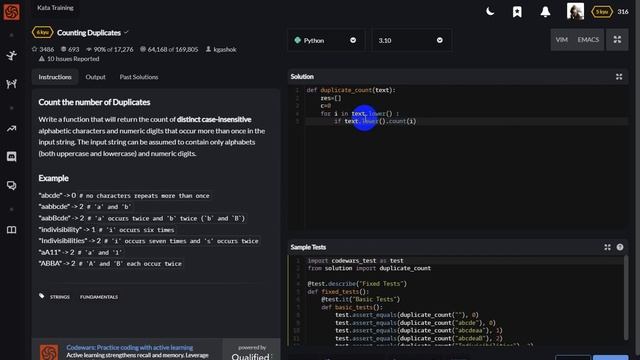Click the 6 kyu badge beside kata title
The height and width of the screenshot is (360, 640).
[x=42, y=32]
